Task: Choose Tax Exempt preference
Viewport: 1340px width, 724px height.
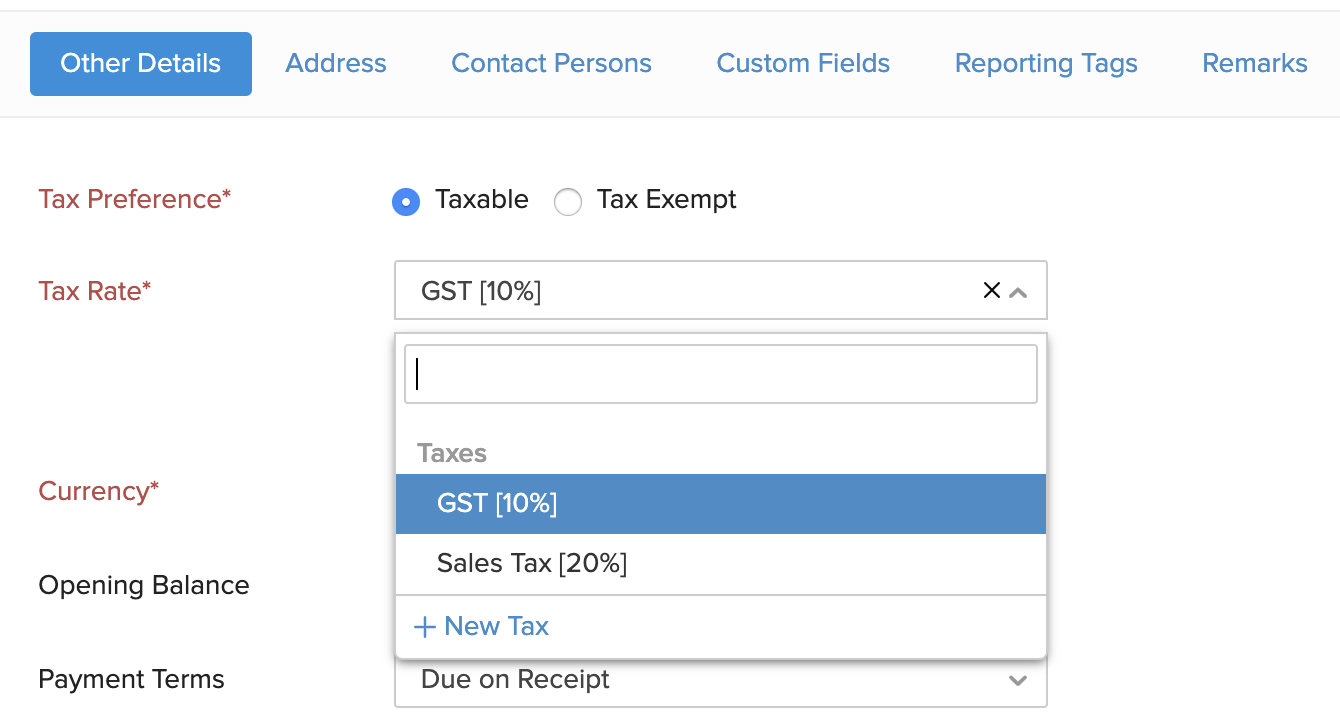Action: 568,201
